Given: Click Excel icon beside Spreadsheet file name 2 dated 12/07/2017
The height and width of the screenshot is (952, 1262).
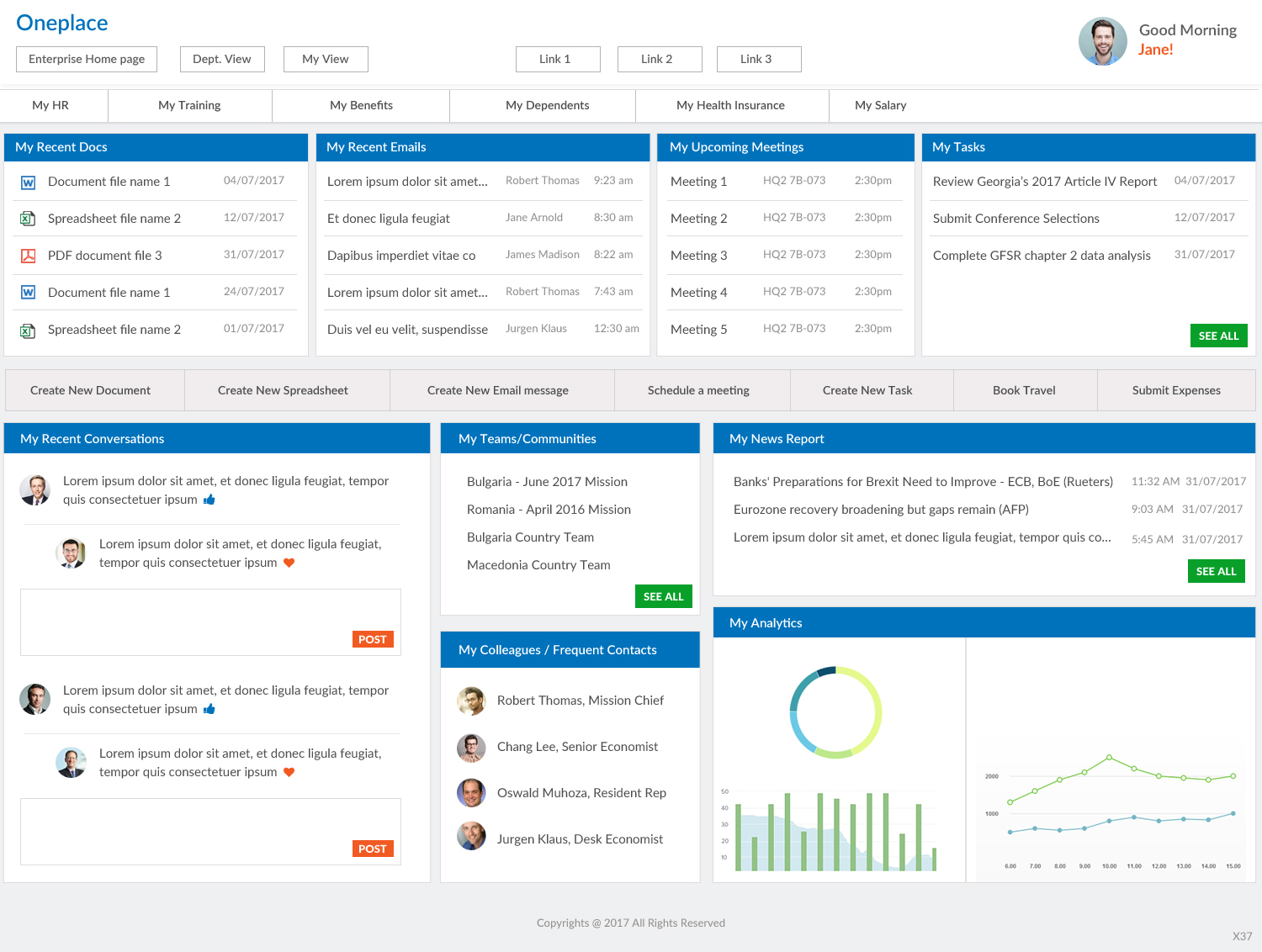Looking at the screenshot, I should pyautogui.click(x=28, y=219).
